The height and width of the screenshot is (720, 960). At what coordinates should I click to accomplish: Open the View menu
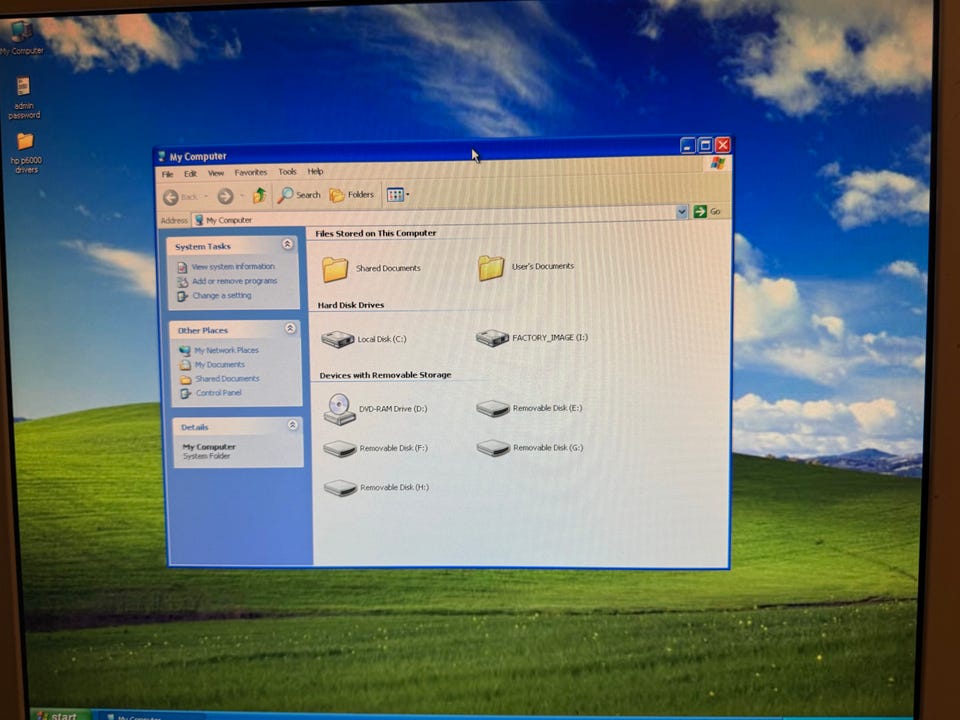coord(216,173)
